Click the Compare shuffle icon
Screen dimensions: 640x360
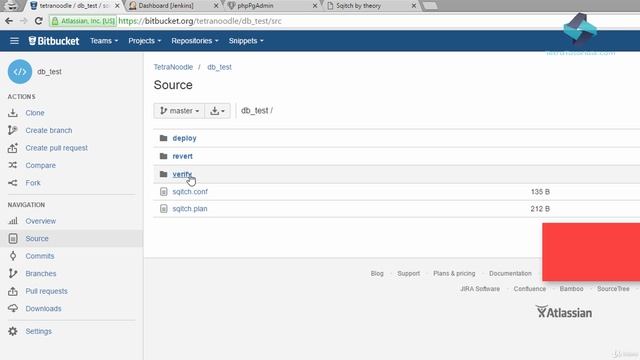[x=13, y=165]
